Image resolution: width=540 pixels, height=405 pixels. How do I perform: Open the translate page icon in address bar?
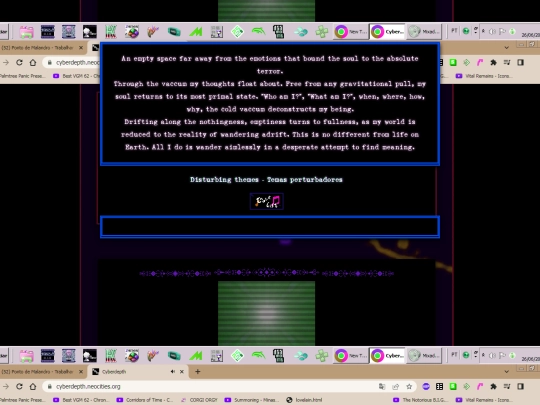pyautogui.click(x=382, y=386)
